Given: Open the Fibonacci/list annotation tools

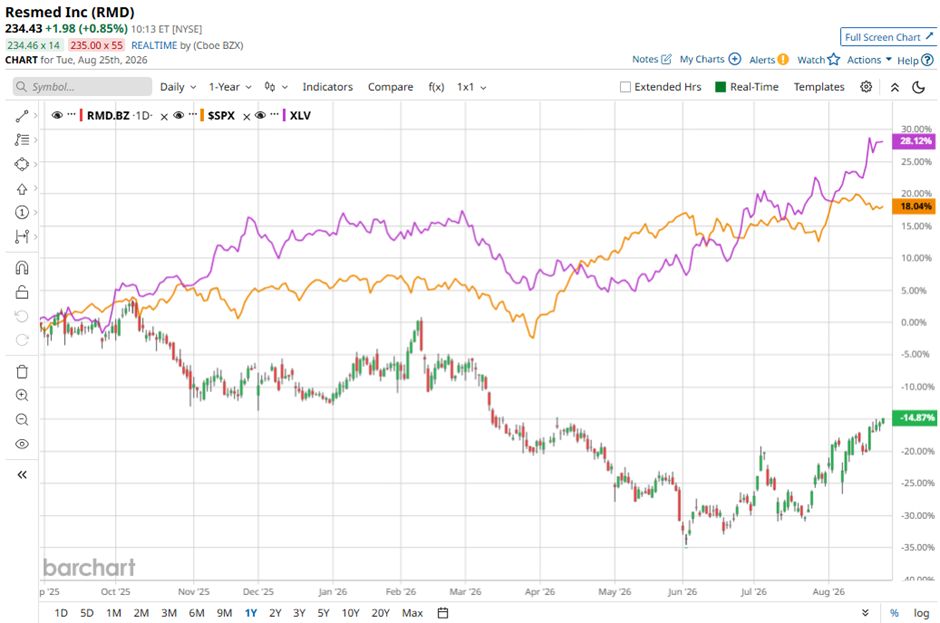Looking at the screenshot, I should 22,140.
